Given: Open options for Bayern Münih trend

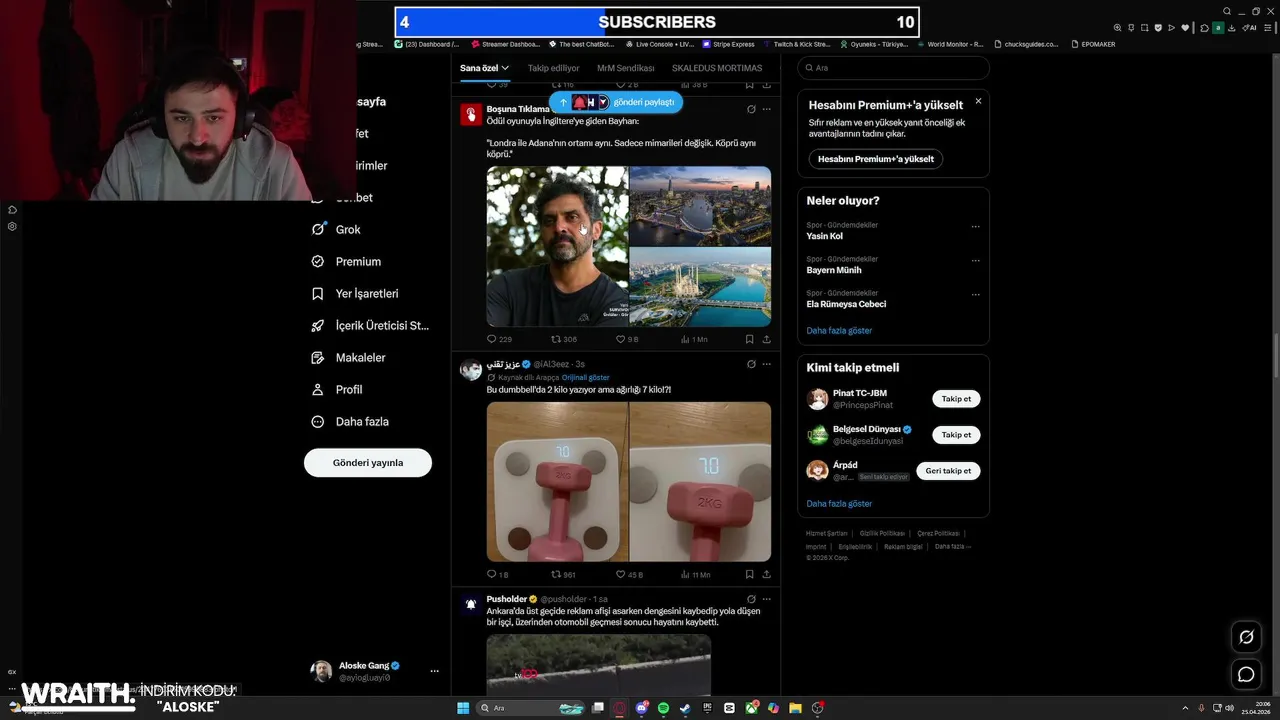Looking at the screenshot, I should (975, 261).
